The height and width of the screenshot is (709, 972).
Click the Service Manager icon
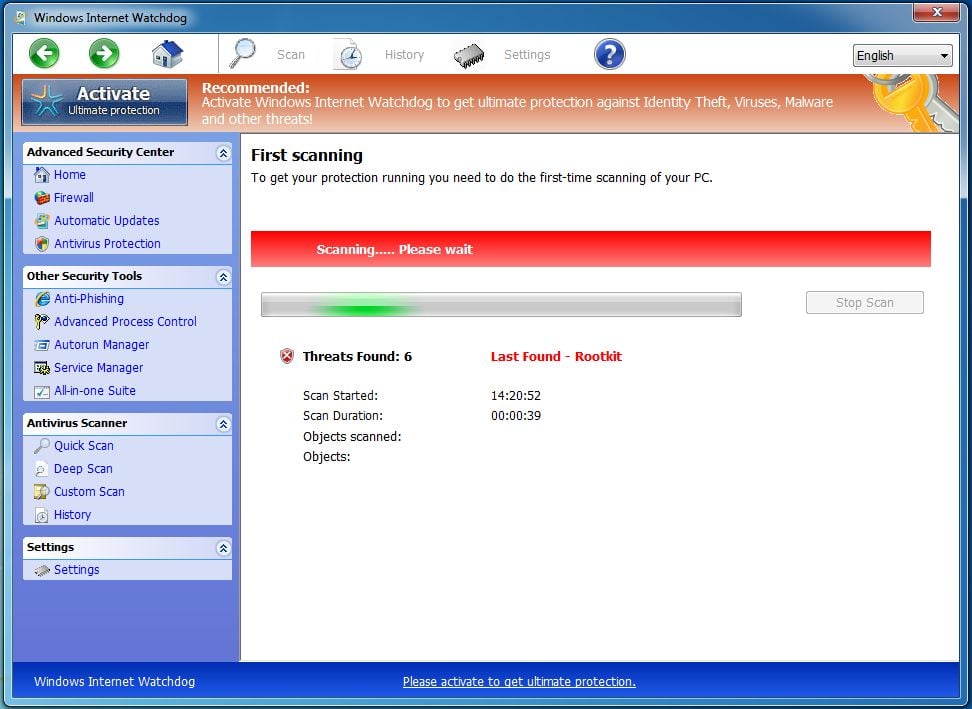(42, 368)
